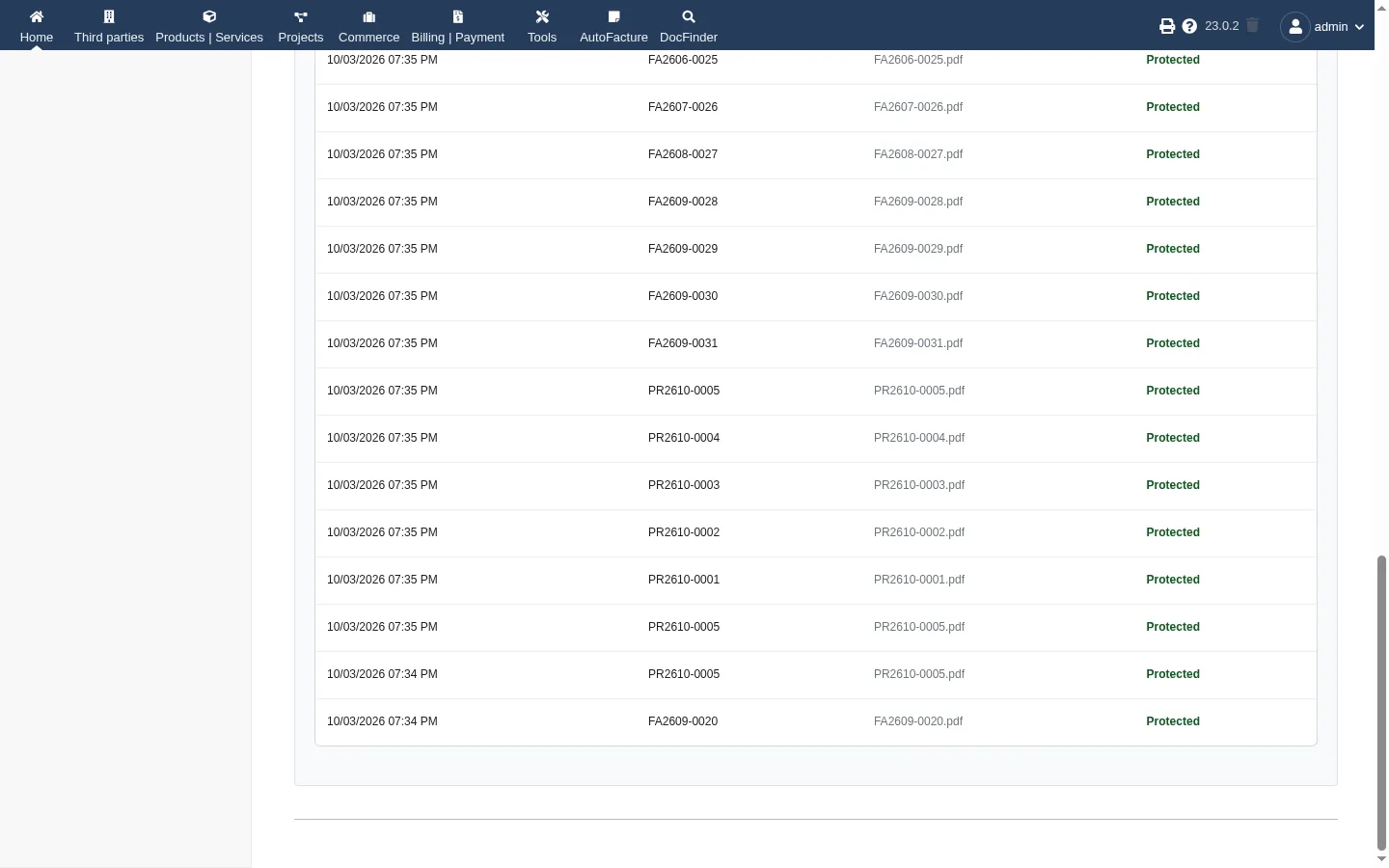This screenshot has width=1389, height=868.
Task: Select reference cell FA2609-0030
Action: click(x=683, y=296)
